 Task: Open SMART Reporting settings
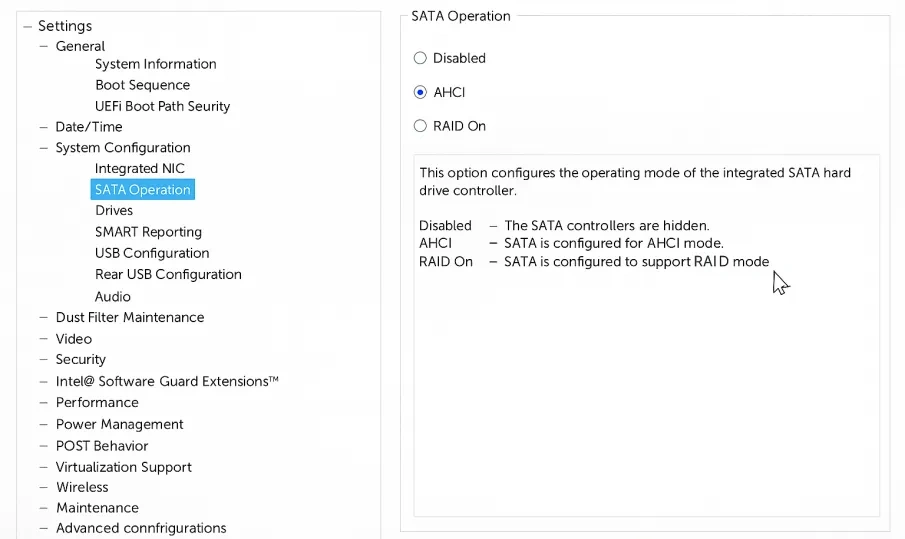148,232
